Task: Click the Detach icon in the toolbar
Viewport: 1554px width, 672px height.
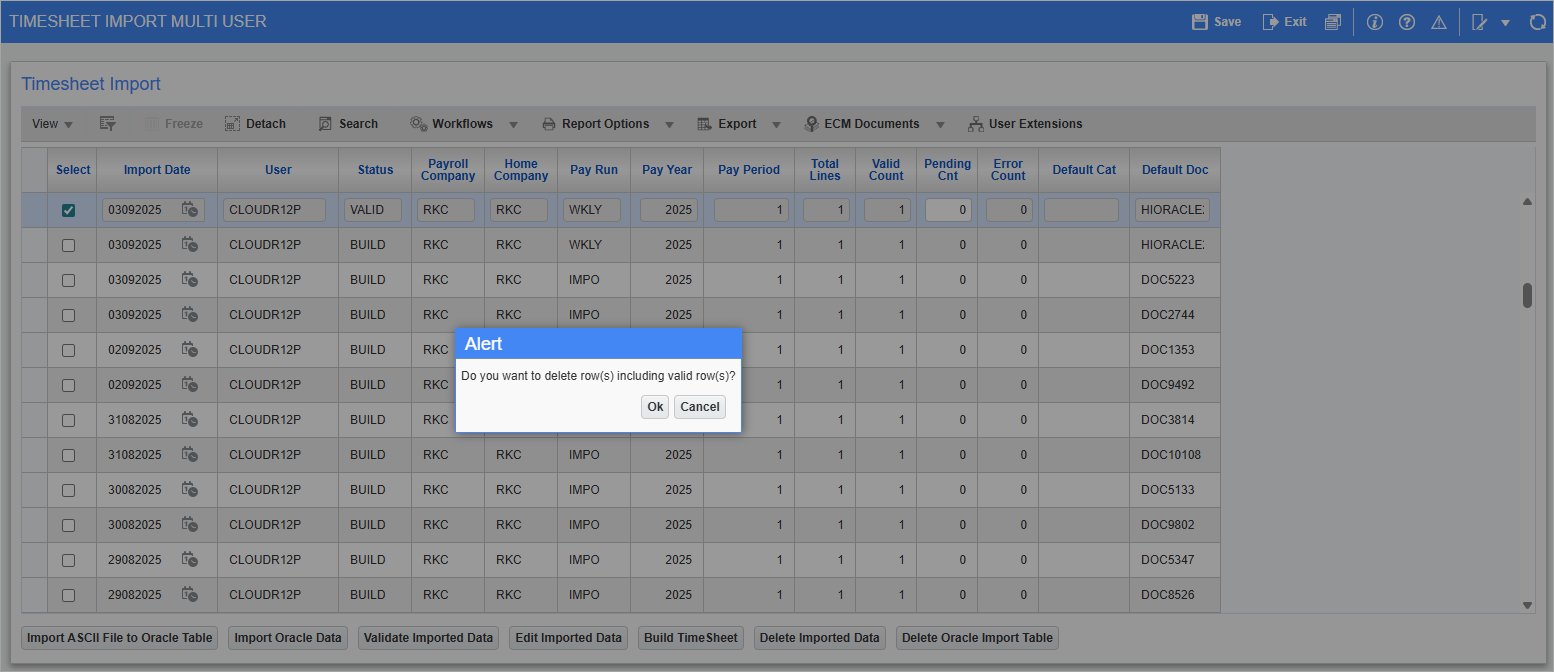Action: click(x=255, y=123)
